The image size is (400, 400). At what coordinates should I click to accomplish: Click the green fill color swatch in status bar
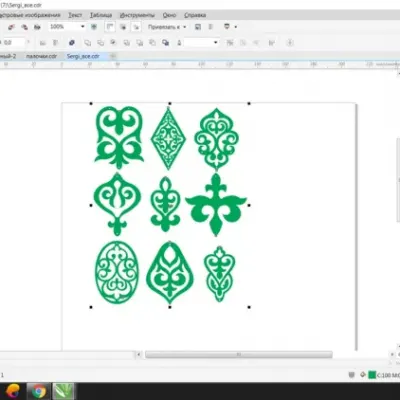point(372,375)
